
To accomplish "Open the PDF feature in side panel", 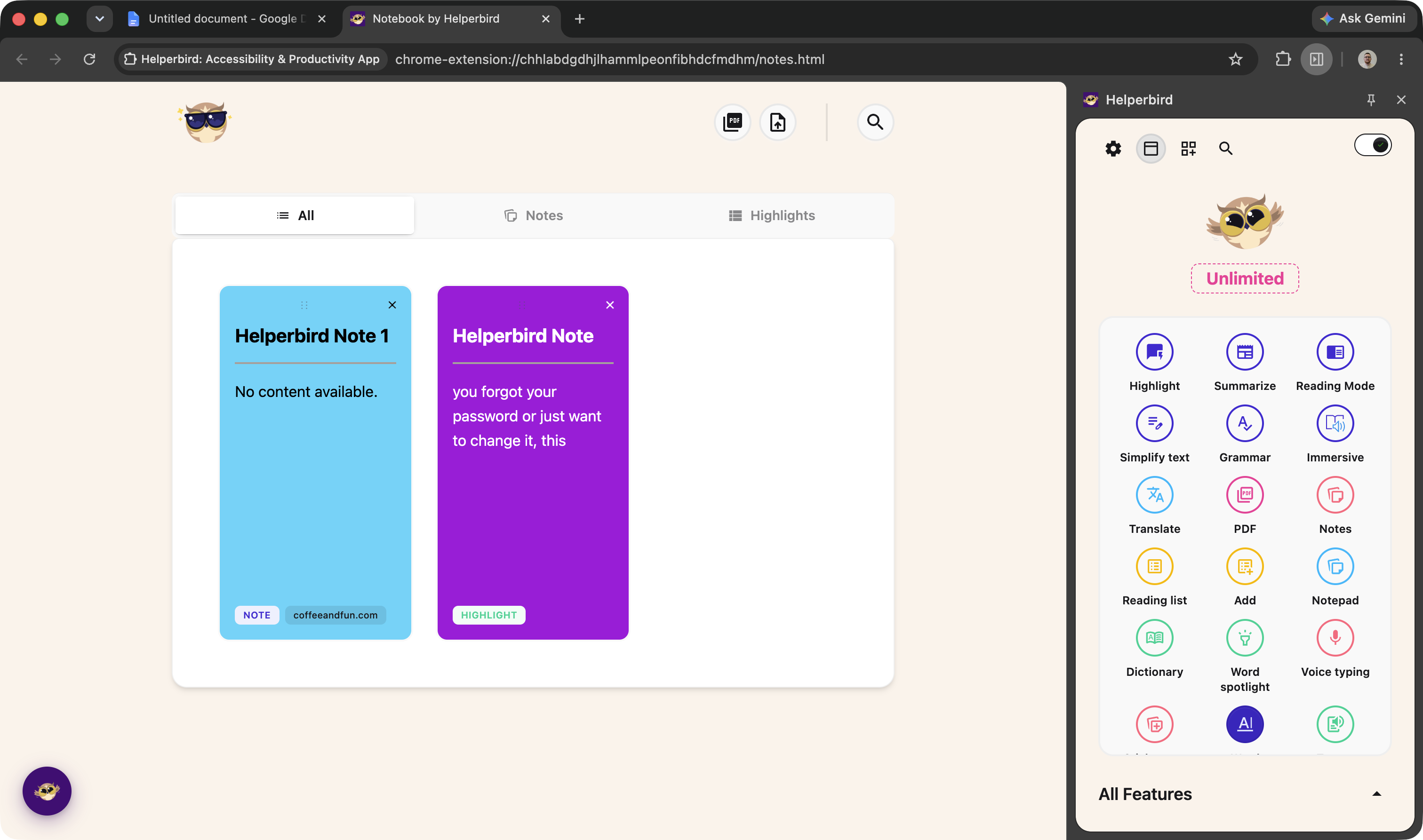I will [1245, 495].
